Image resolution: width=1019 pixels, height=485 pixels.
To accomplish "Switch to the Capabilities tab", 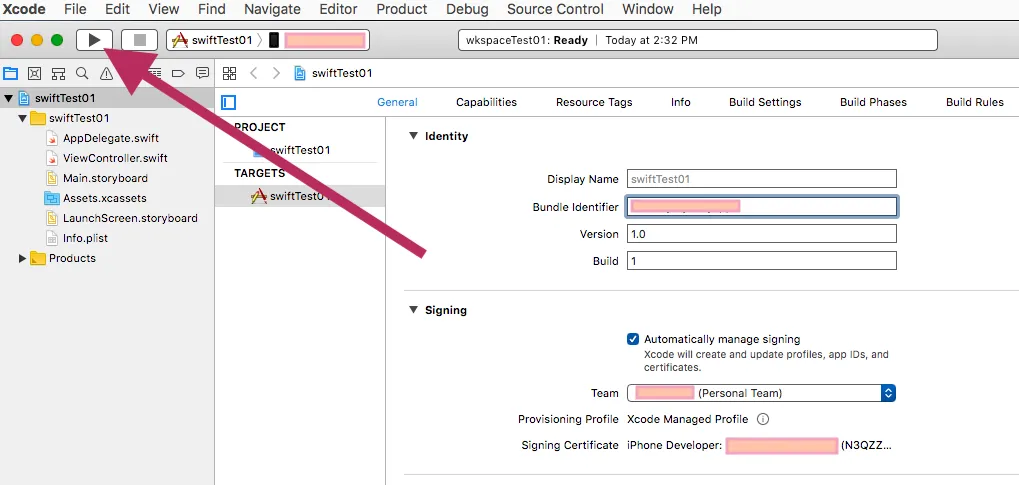I will pos(486,102).
